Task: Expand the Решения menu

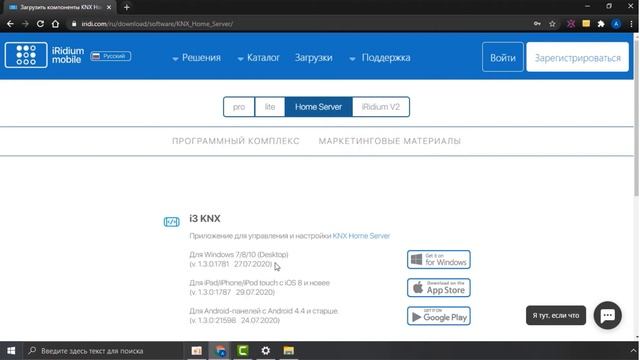Action: (196, 58)
